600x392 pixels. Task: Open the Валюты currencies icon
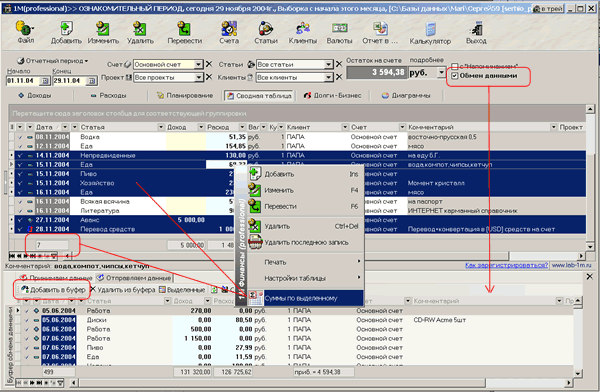339,32
